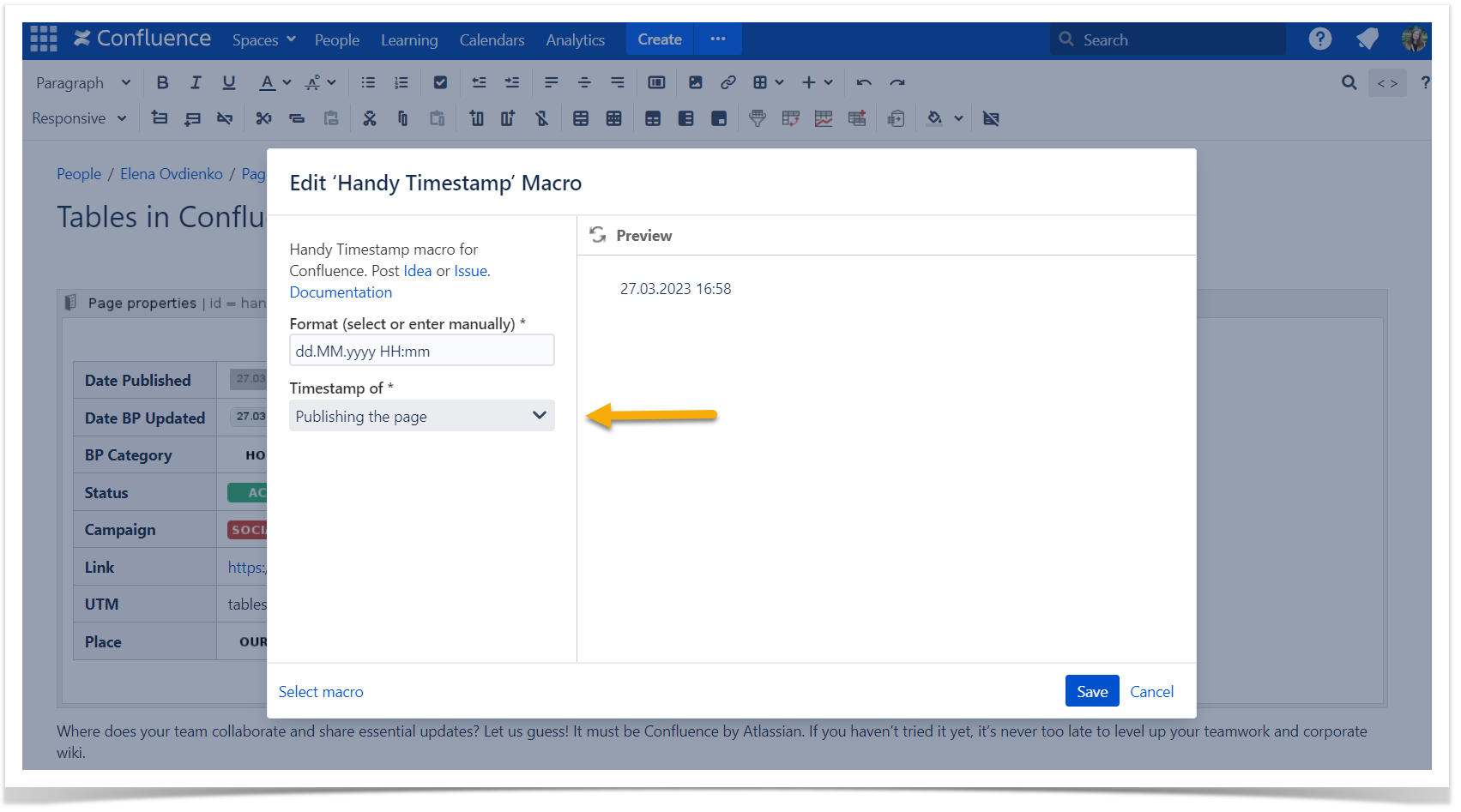This screenshot has height=812, width=1461.
Task: Open the People menu item
Action: click(x=337, y=39)
